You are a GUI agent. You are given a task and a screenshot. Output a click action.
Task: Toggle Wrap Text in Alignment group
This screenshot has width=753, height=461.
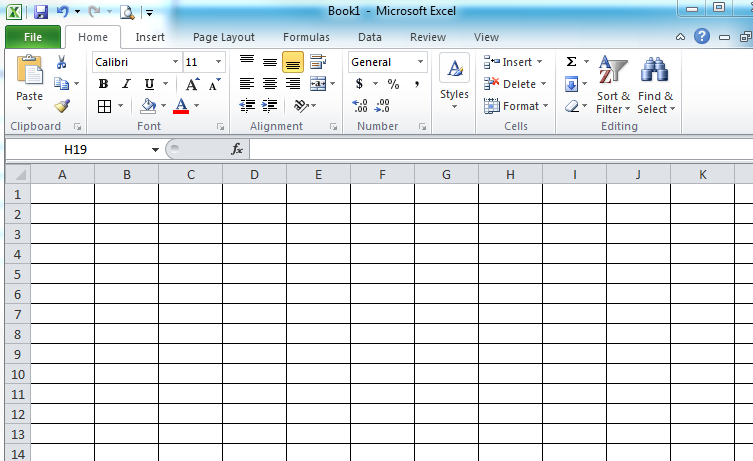tap(318, 62)
